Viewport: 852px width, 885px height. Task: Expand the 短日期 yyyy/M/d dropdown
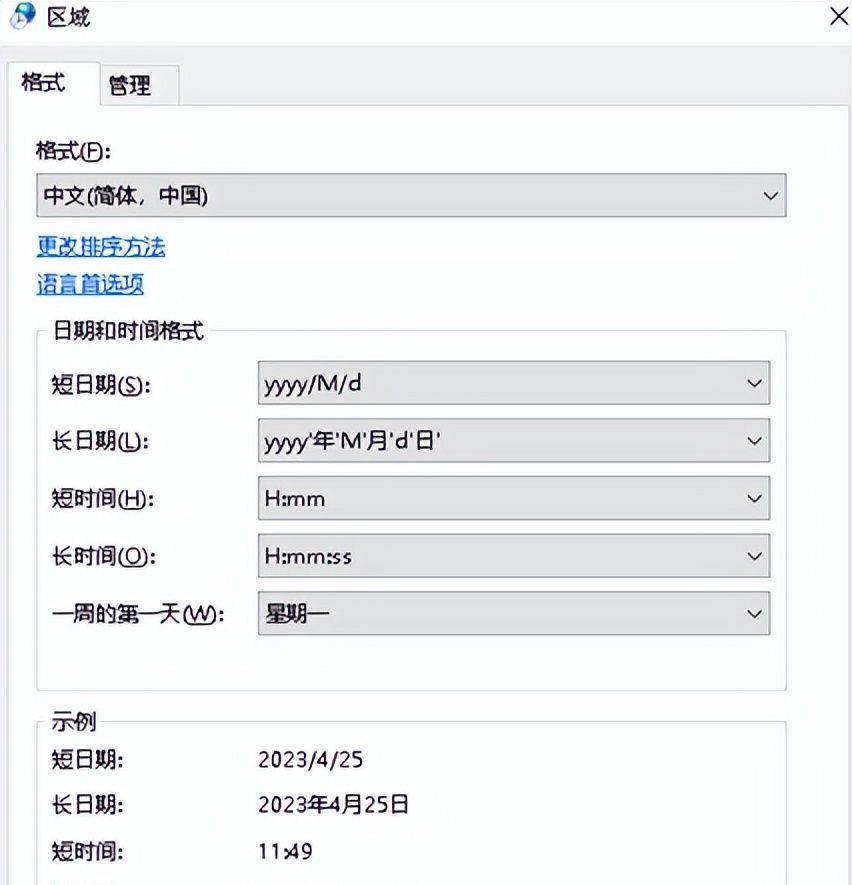tap(513, 383)
